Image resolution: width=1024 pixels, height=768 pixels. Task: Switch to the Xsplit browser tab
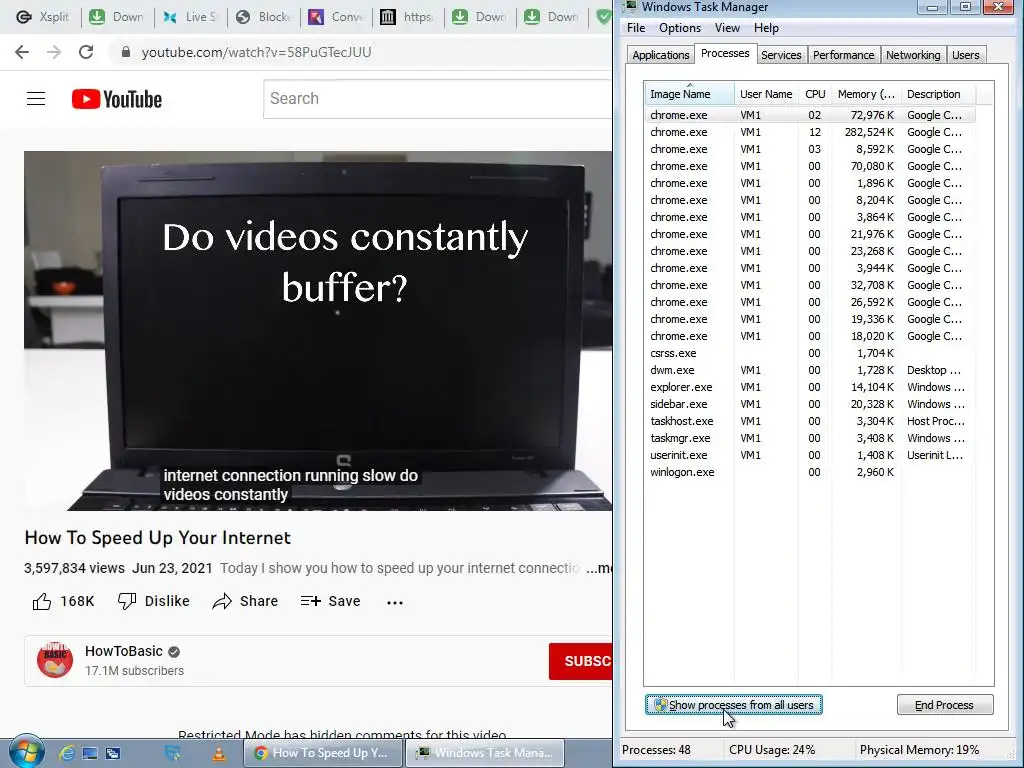pyautogui.click(x=43, y=17)
